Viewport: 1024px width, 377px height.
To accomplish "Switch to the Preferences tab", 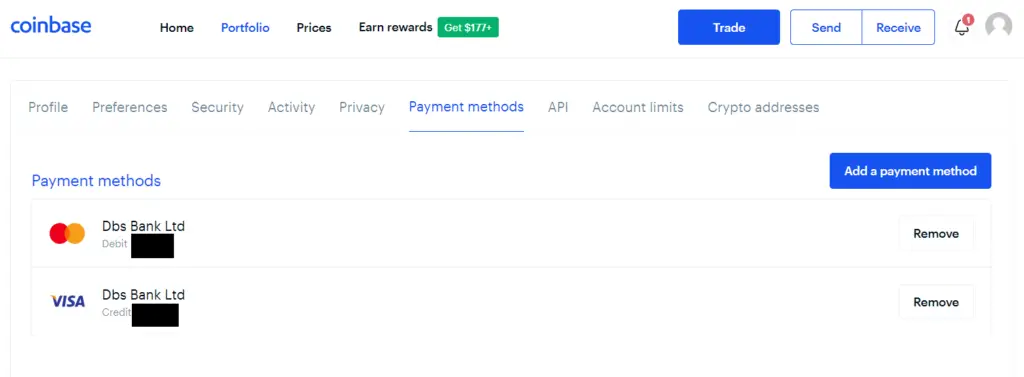I will pyautogui.click(x=129, y=107).
